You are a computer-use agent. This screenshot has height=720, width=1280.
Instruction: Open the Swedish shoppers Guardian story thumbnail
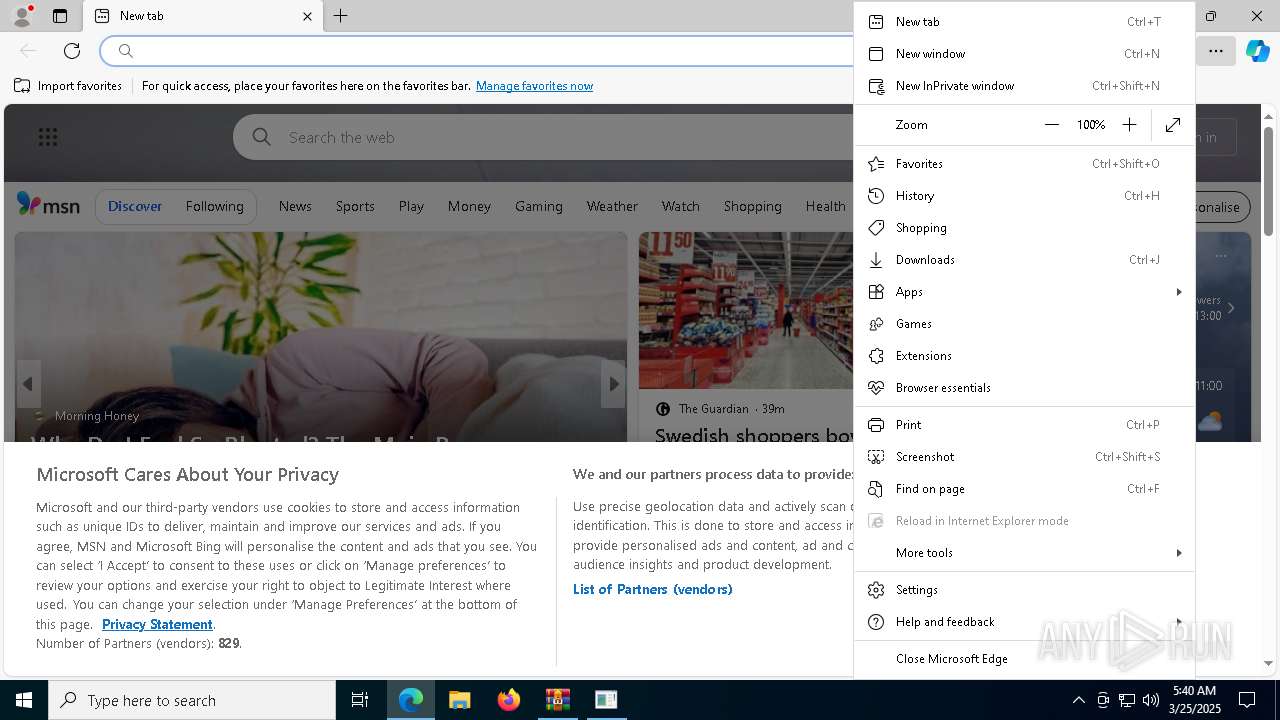click(746, 310)
